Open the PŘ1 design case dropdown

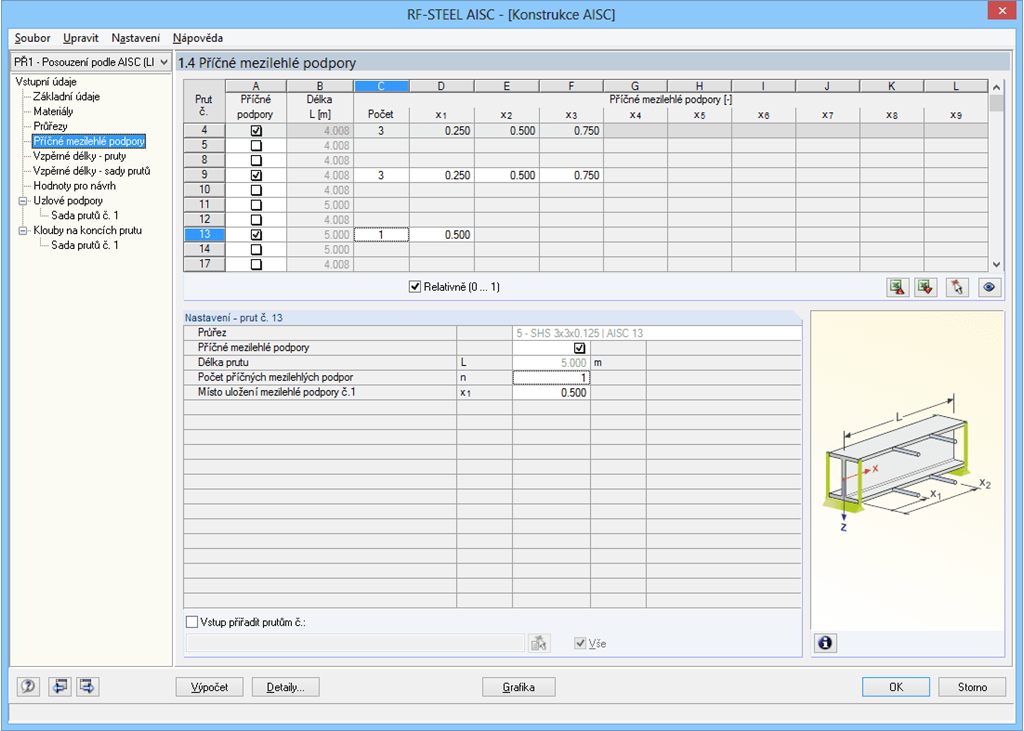pyautogui.click(x=163, y=62)
